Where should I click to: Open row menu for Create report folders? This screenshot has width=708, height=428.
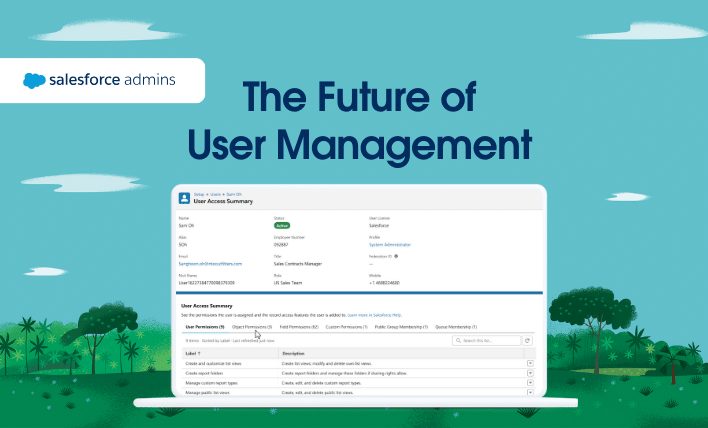coord(530,373)
